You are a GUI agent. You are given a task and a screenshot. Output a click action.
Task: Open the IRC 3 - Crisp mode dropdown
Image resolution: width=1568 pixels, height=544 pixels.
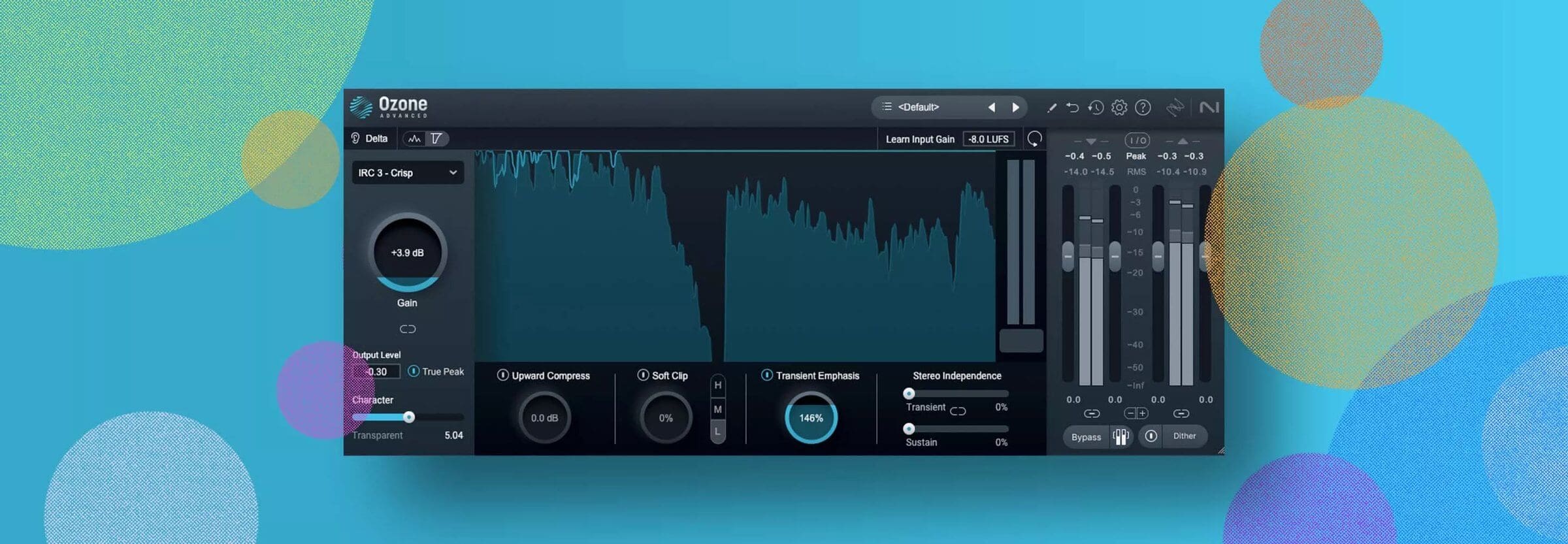(x=408, y=173)
